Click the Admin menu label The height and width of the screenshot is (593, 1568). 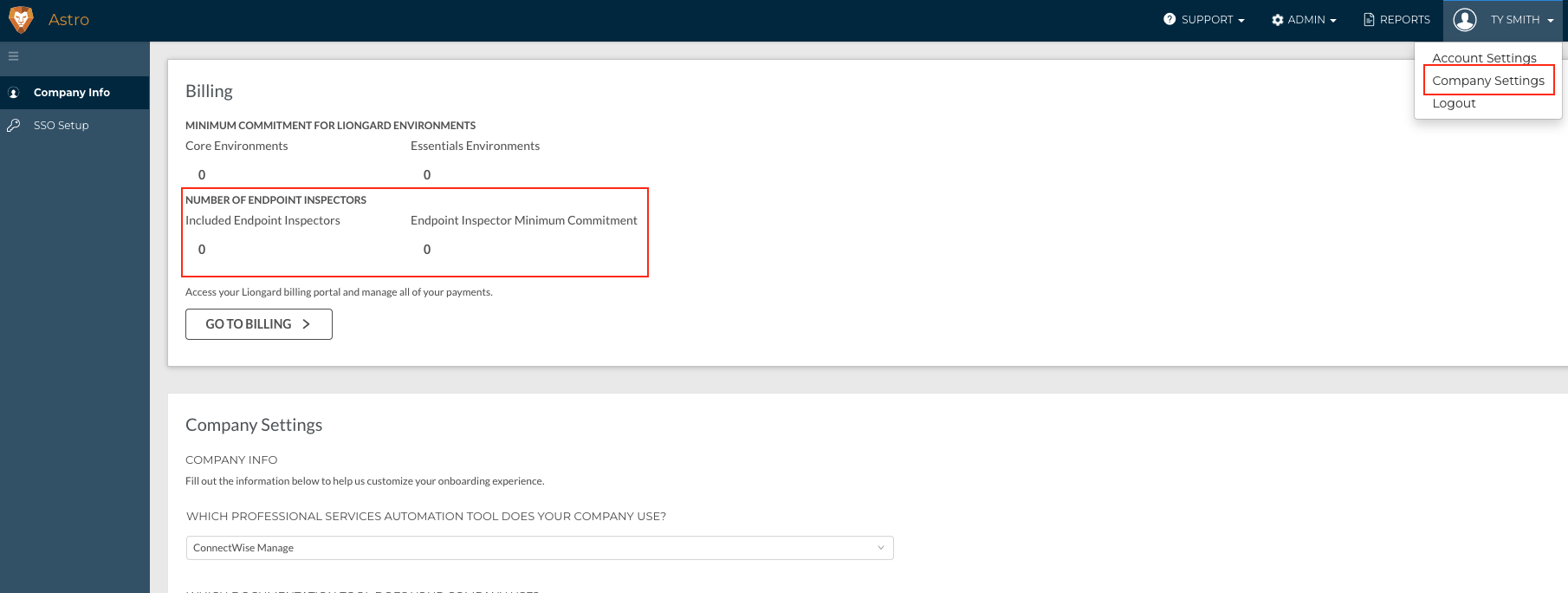(x=1306, y=19)
